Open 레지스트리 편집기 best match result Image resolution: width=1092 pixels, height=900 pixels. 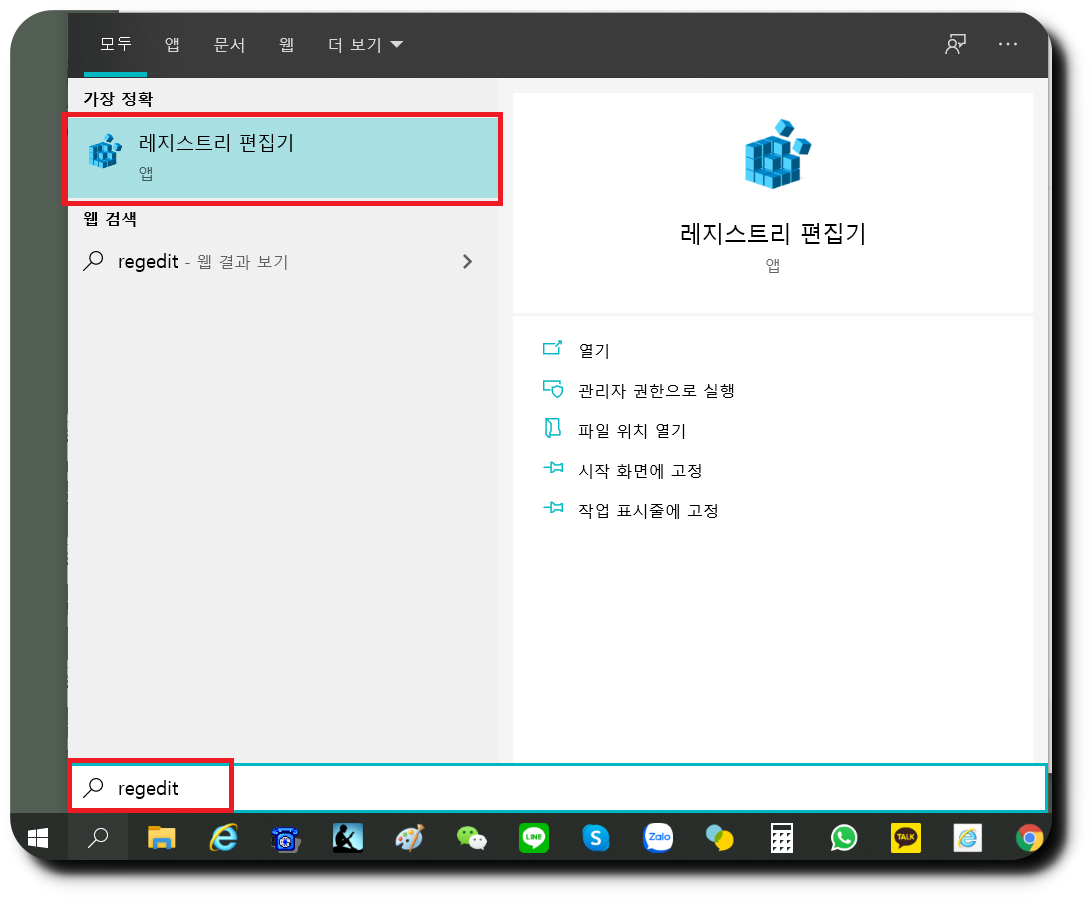click(283, 159)
